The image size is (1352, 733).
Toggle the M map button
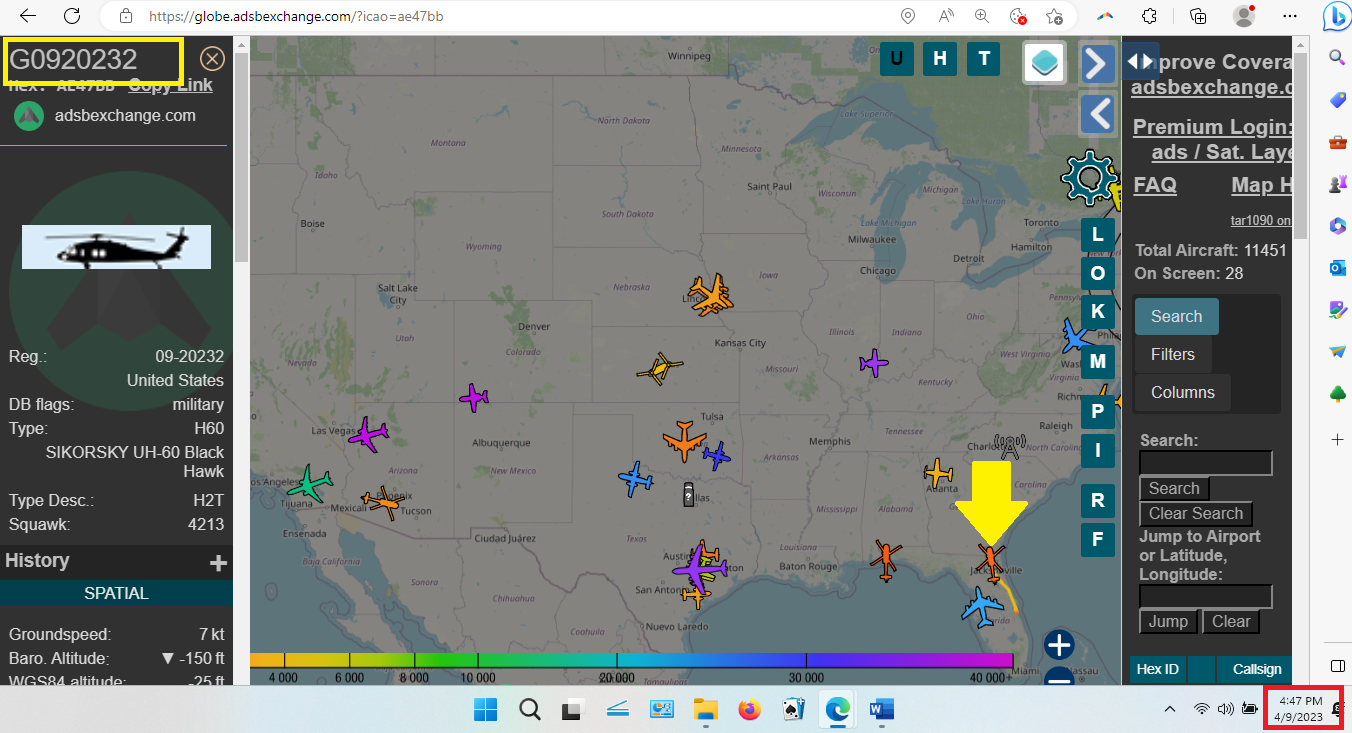click(x=1097, y=361)
